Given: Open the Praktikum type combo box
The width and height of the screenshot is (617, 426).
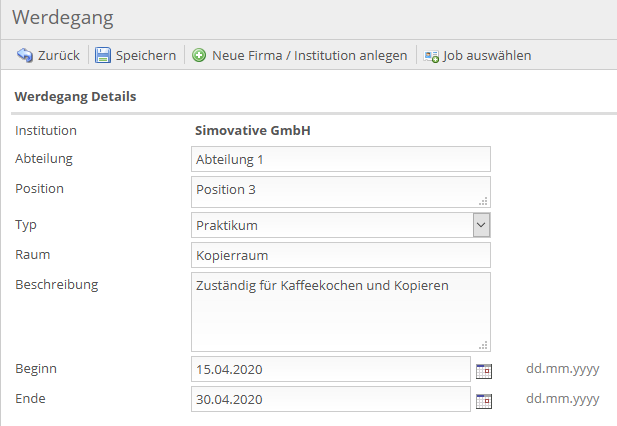Looking at the screenshot, I should [341, 225].
